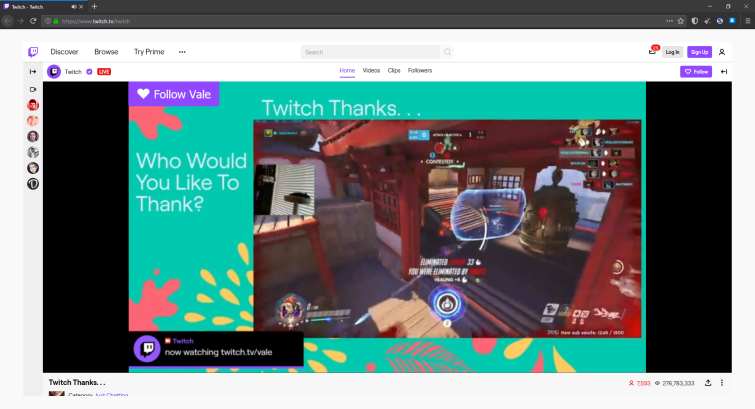Click the viewer count 7,593
Viewport: 755px width, 409px height.
point(639,383)
